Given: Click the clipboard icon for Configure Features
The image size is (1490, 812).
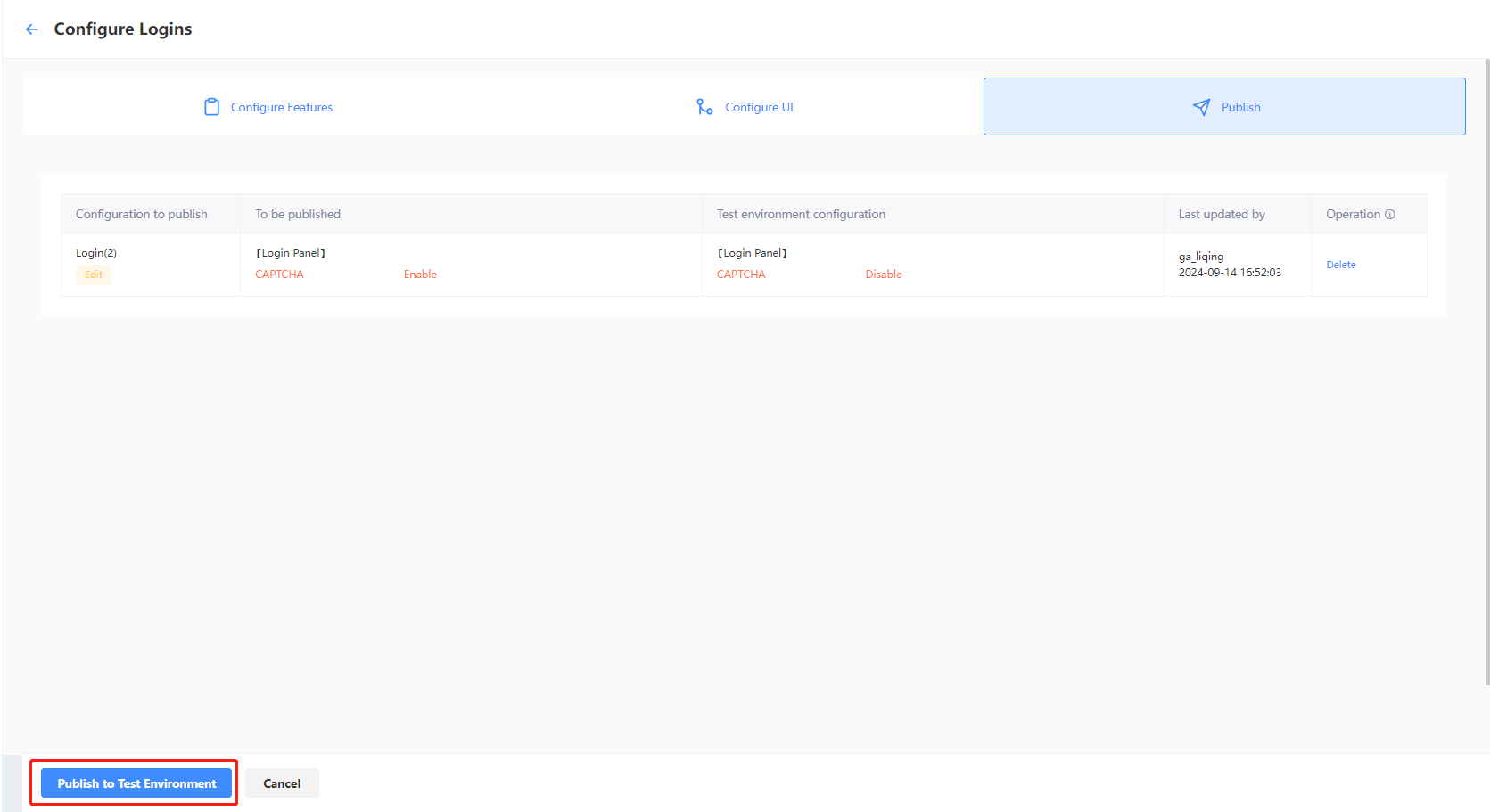Looking at the screenshot, I should pos(211,107).
